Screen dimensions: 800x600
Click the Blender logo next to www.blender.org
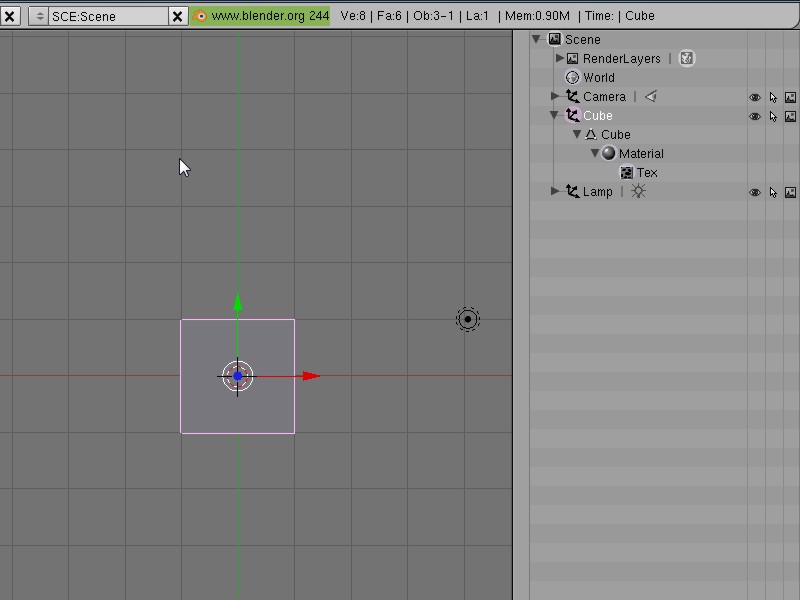pyautogui.click(x=200, y=16)
